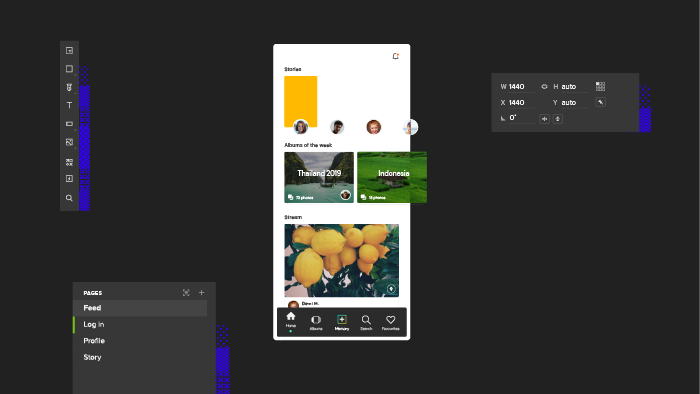Add a new page with plus icon

click(x=201, y=293)
